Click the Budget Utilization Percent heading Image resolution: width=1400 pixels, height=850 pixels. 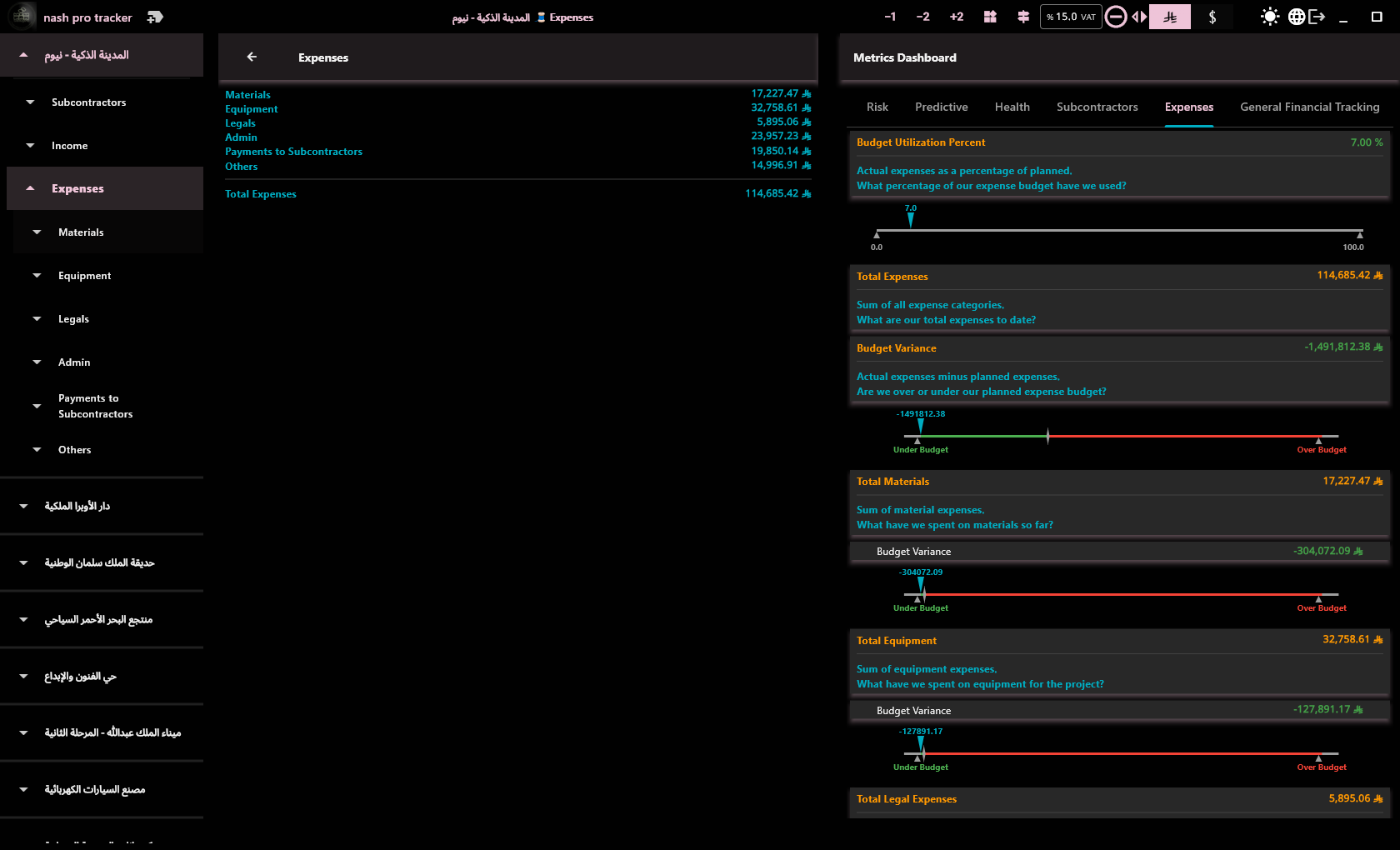coord(921,142)
